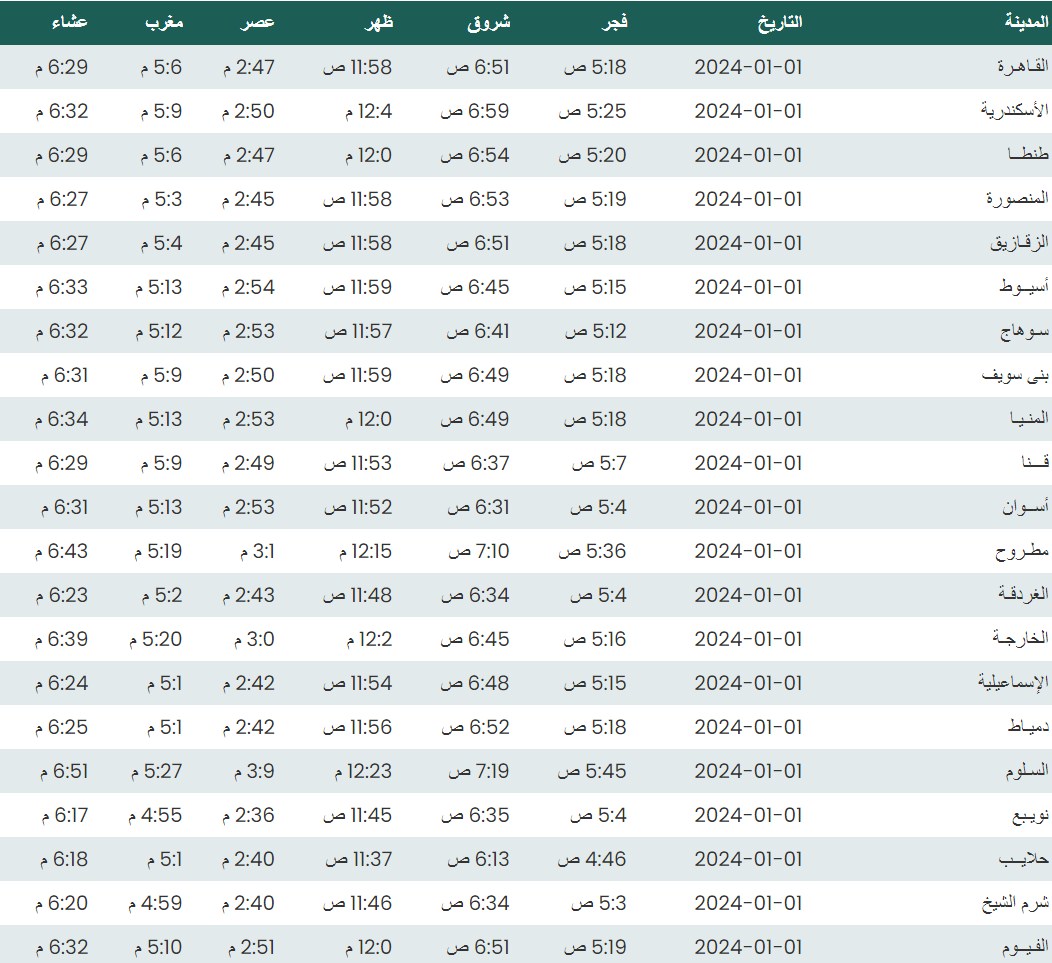Select the الإسماعيلية city name
This screenshot has width=1052, height=963.
tap(1013, 683)
